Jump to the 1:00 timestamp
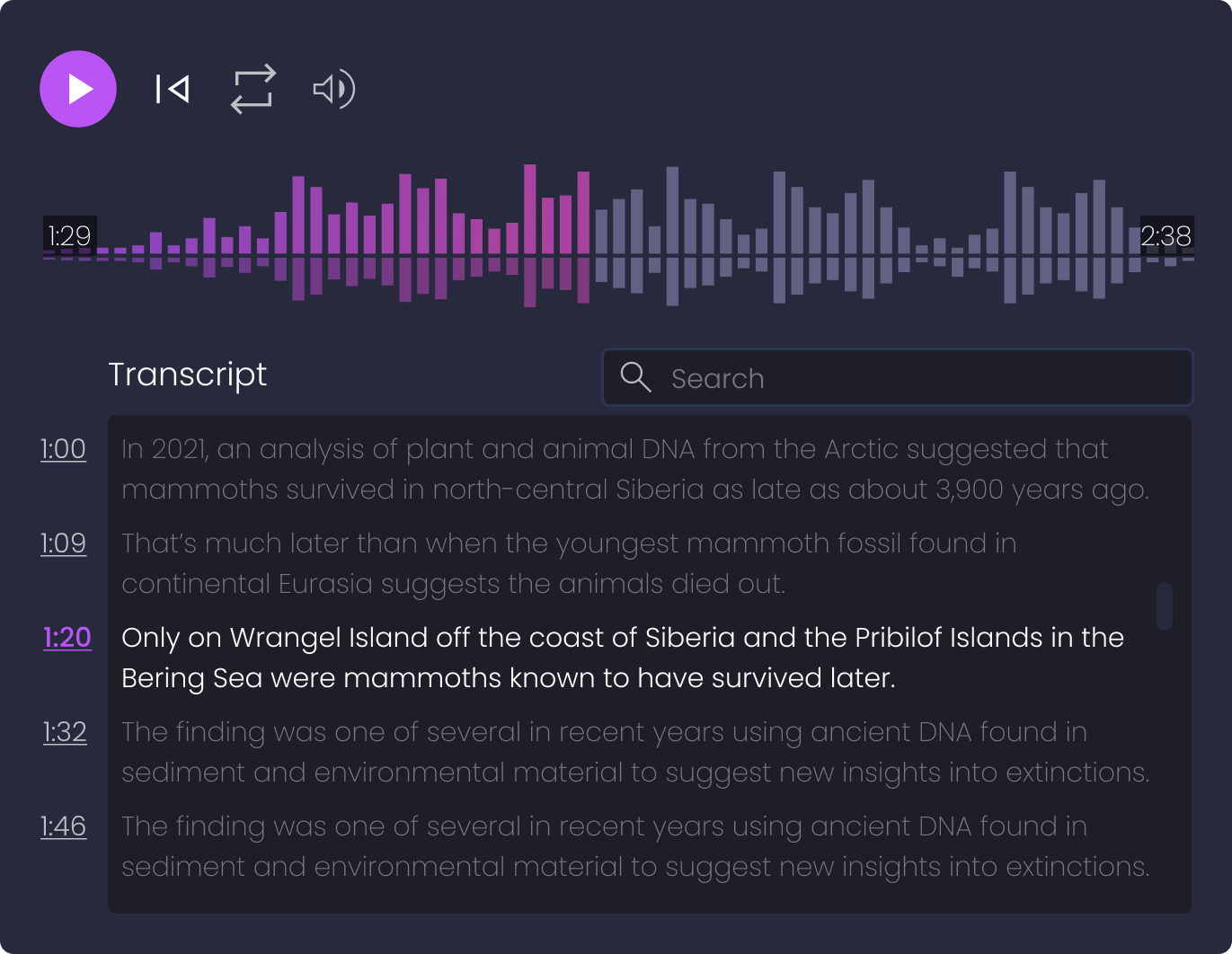Screen dimensions: 1232x954 coord(63,449)
